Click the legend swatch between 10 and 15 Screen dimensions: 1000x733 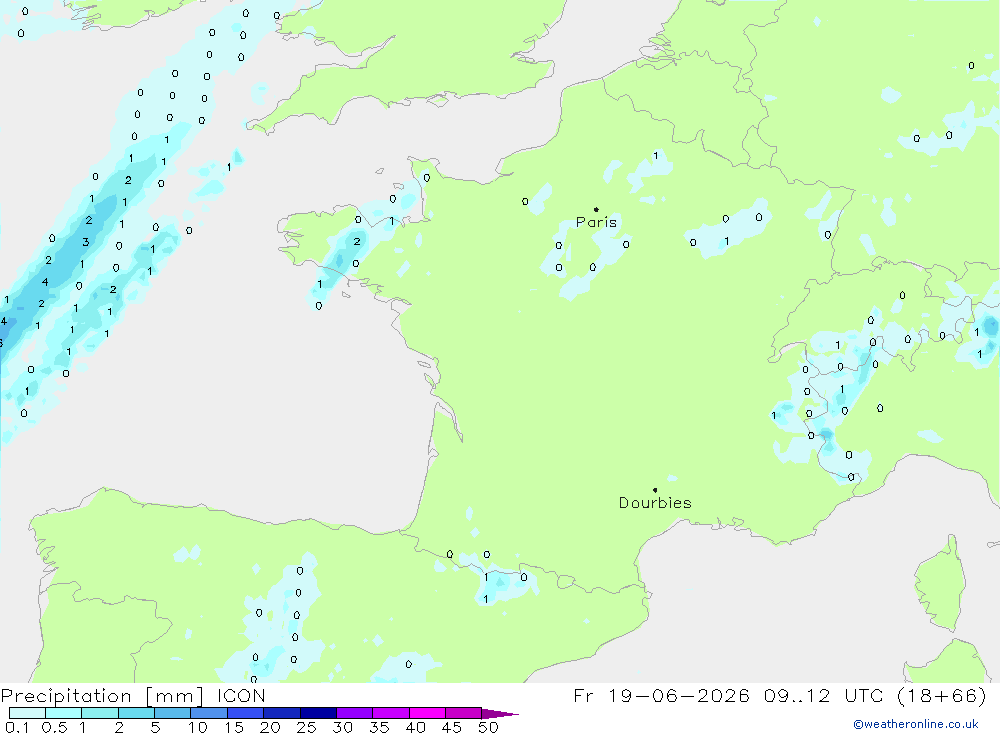point(209,713)
